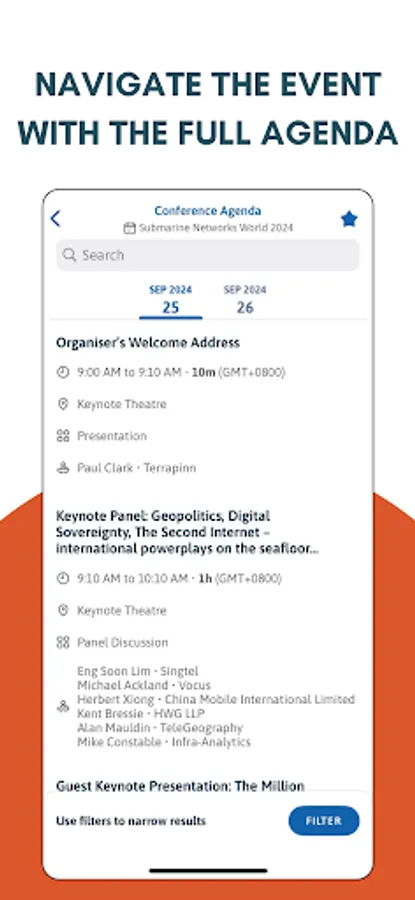The height and width of the screenshot is (900, 415).
Task: Open Organiser's Welcome Address session
Action: [148, 343]
